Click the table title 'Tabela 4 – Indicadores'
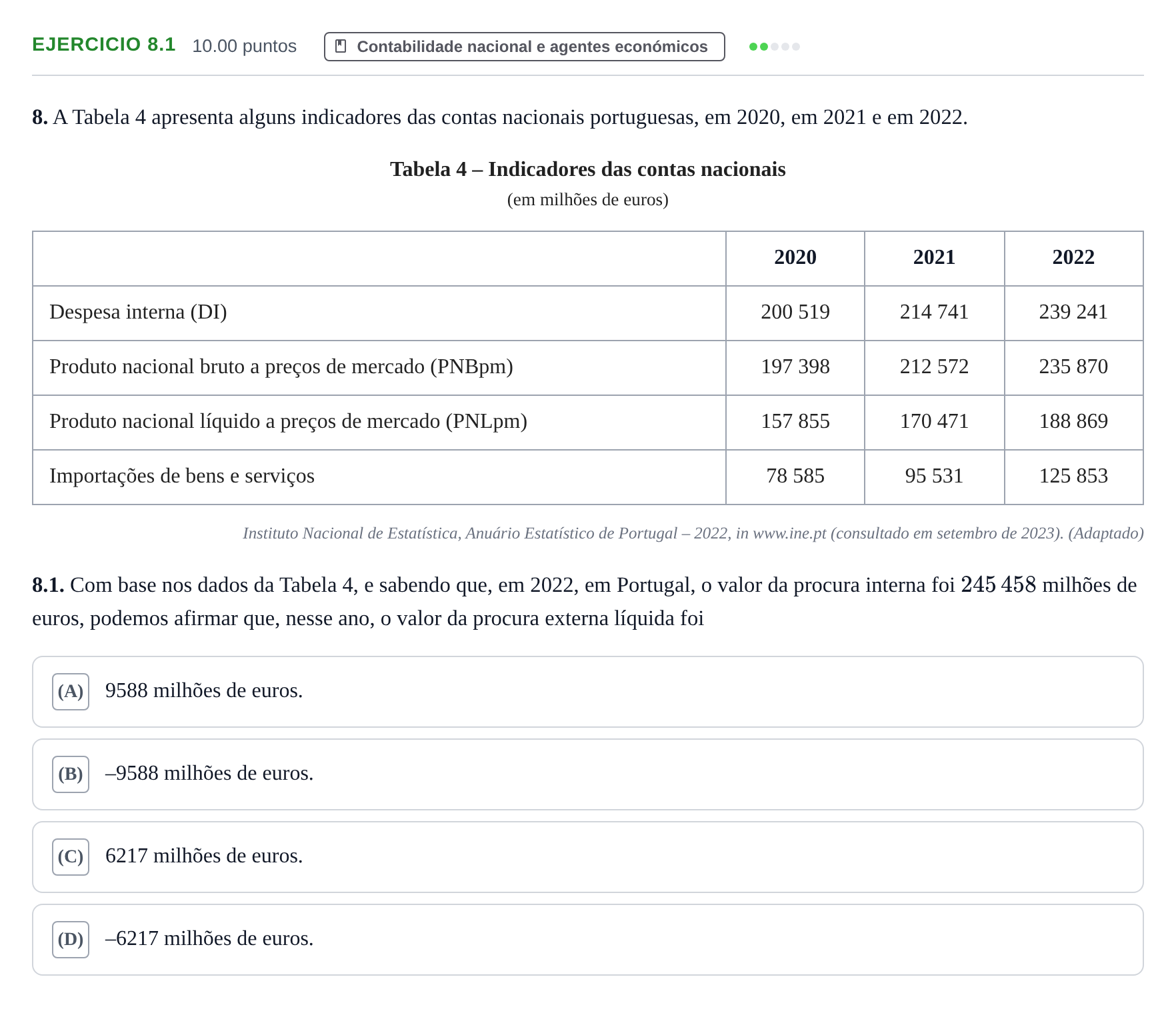The width and height of the screenshot is (1176, 1009). pos(588,169)
